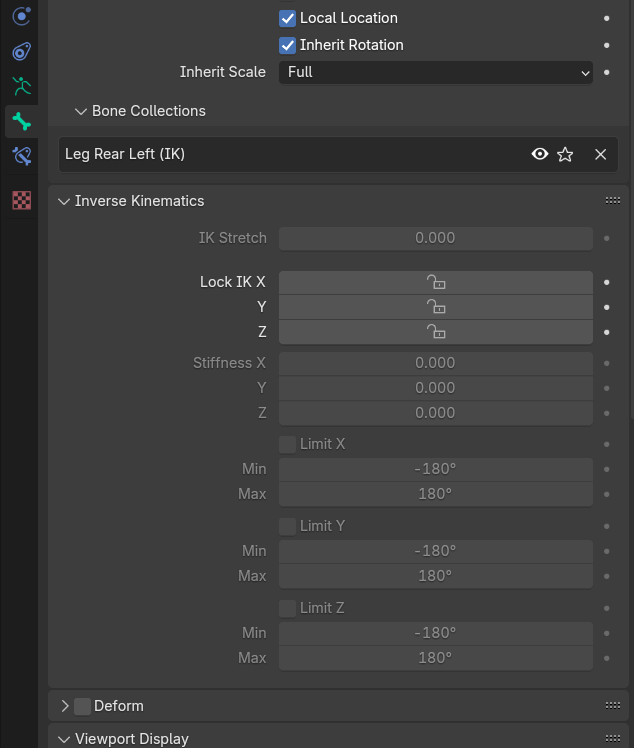Screen dimensions: 634x748
Task: Open the Object Constraints properties tab
Action: 21,52
